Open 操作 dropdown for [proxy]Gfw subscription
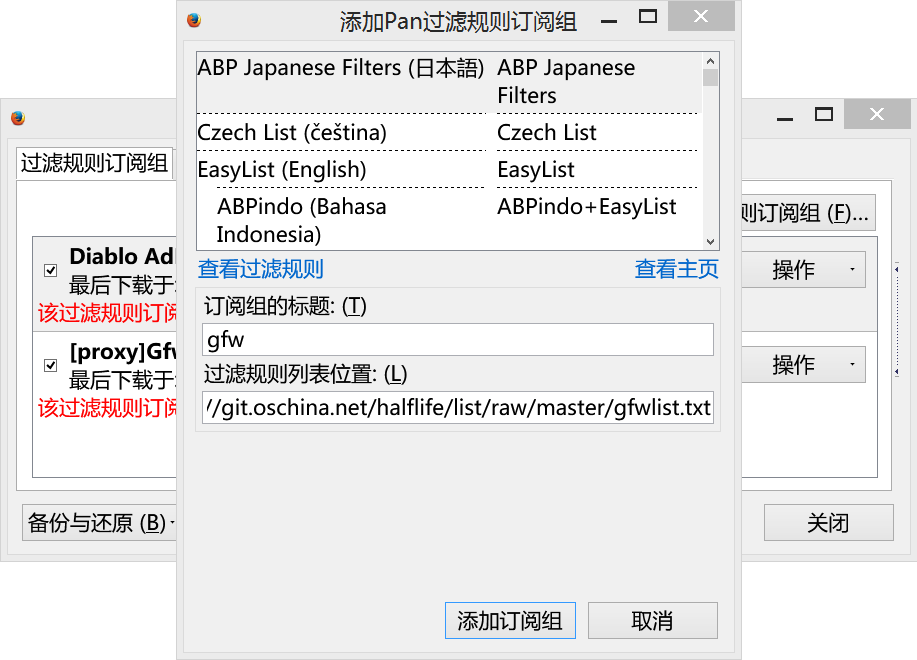The height and width of the screenshot is (660, 917). (x=804, y=365)
